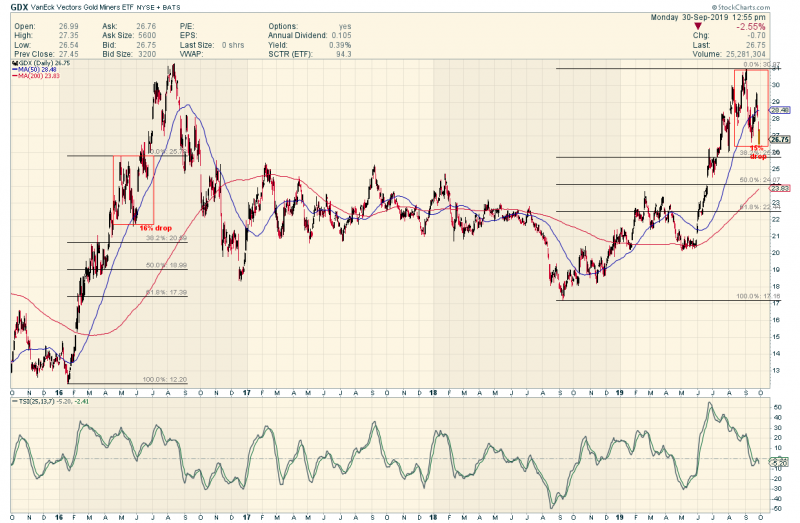The height and width of the screenshot is (523, 800).
Task: Click the 'EPS:' label
Action: click(x=188, y=35)
